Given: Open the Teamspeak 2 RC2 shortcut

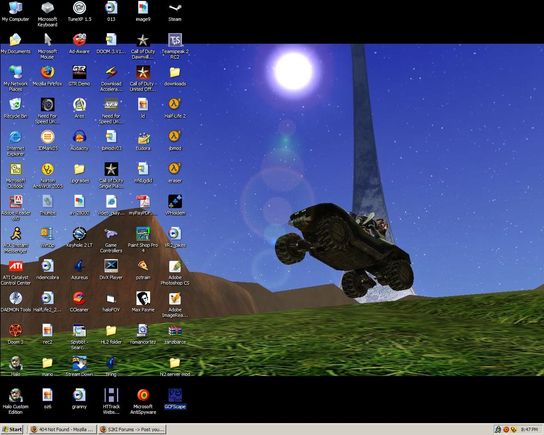Looking at the screenshot, I should tap(175, 46).
